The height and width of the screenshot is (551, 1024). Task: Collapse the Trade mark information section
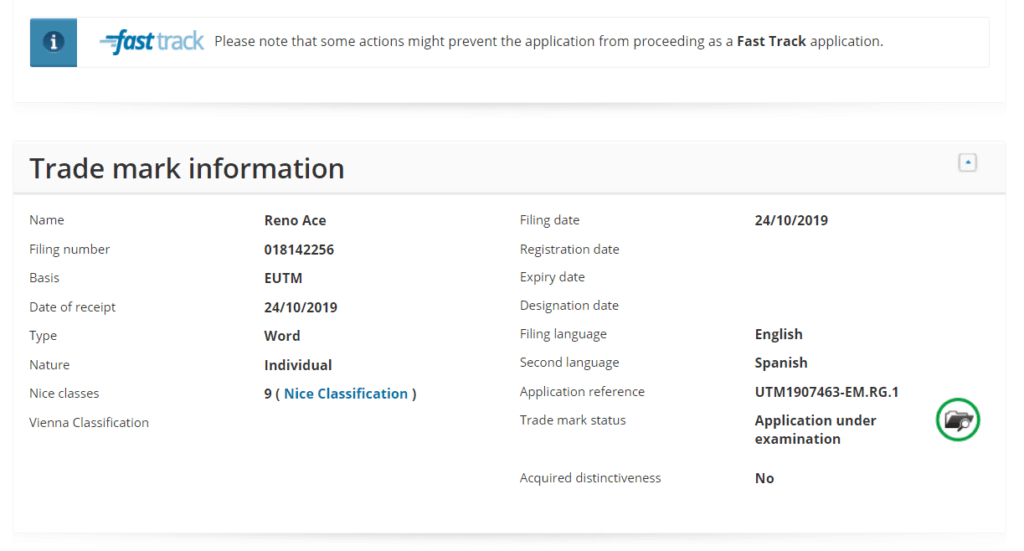(968, 163)
